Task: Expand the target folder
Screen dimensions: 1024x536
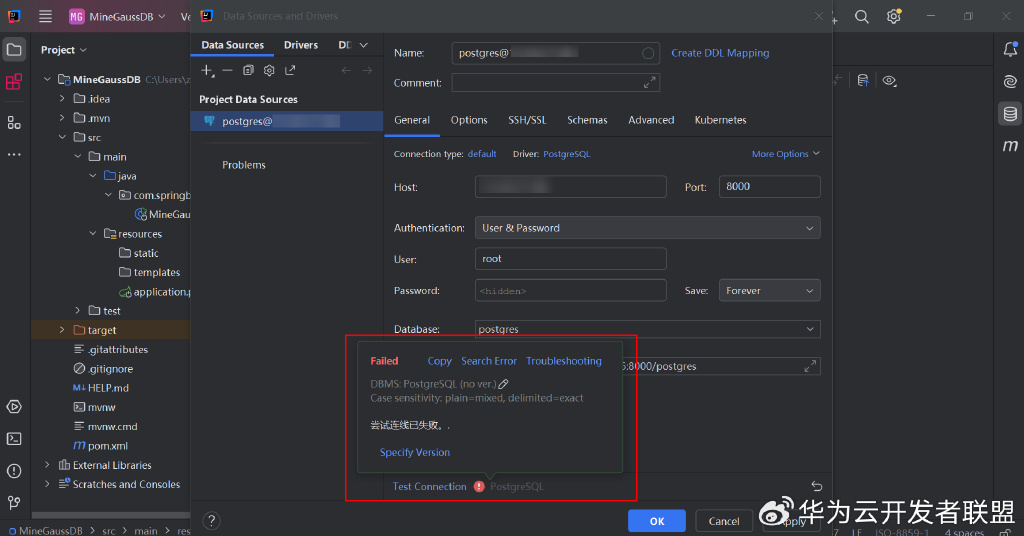Action: tap(62, 330)
